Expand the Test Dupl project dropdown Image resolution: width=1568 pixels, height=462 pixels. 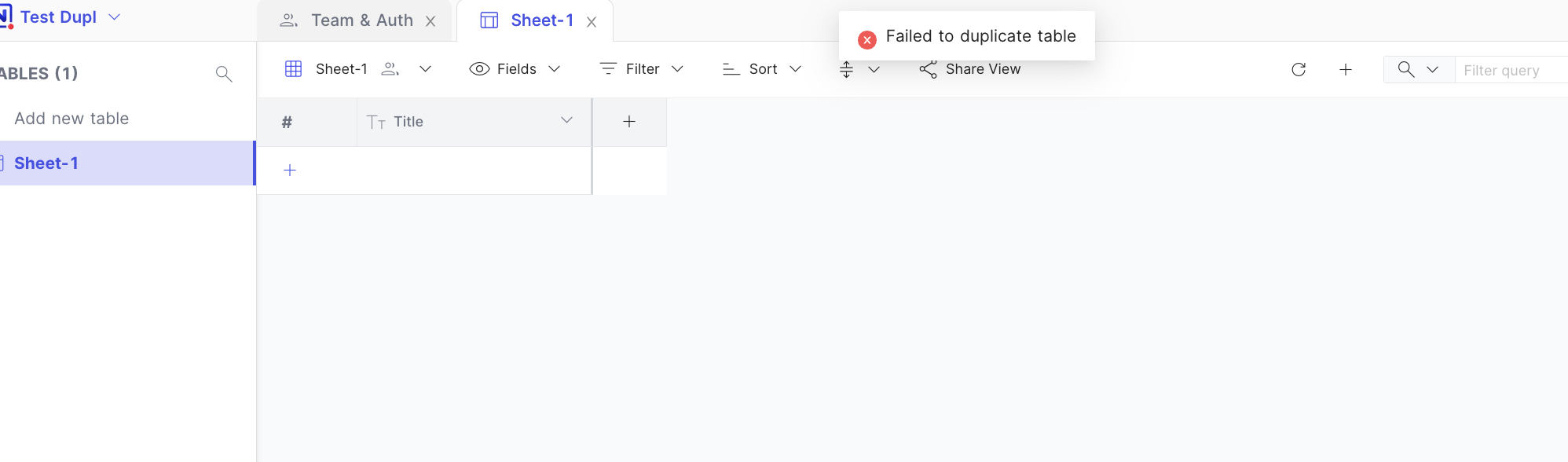115,16
